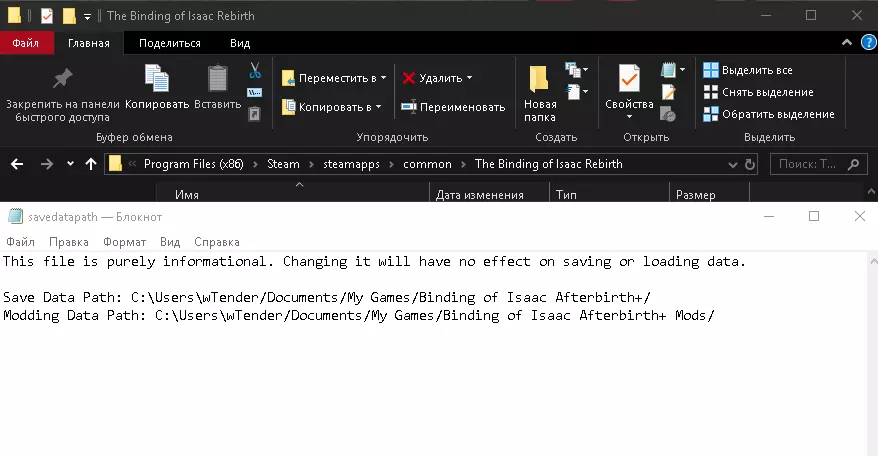Click the scissors cut icon
The image size is (878, 456).
255,71
